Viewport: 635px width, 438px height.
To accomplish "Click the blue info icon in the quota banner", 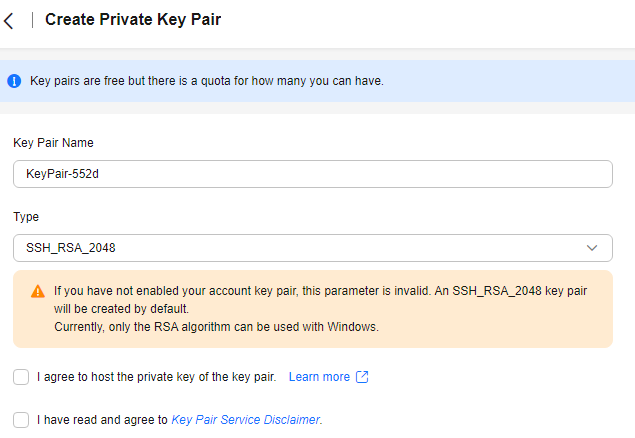I will [x=14, y=80].
